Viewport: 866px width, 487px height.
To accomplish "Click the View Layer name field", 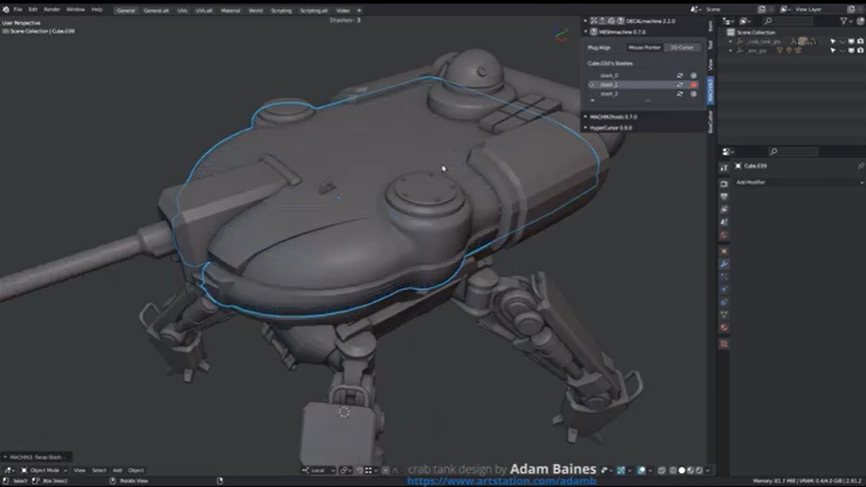I will pyautogui.click(x=820, y=9).
